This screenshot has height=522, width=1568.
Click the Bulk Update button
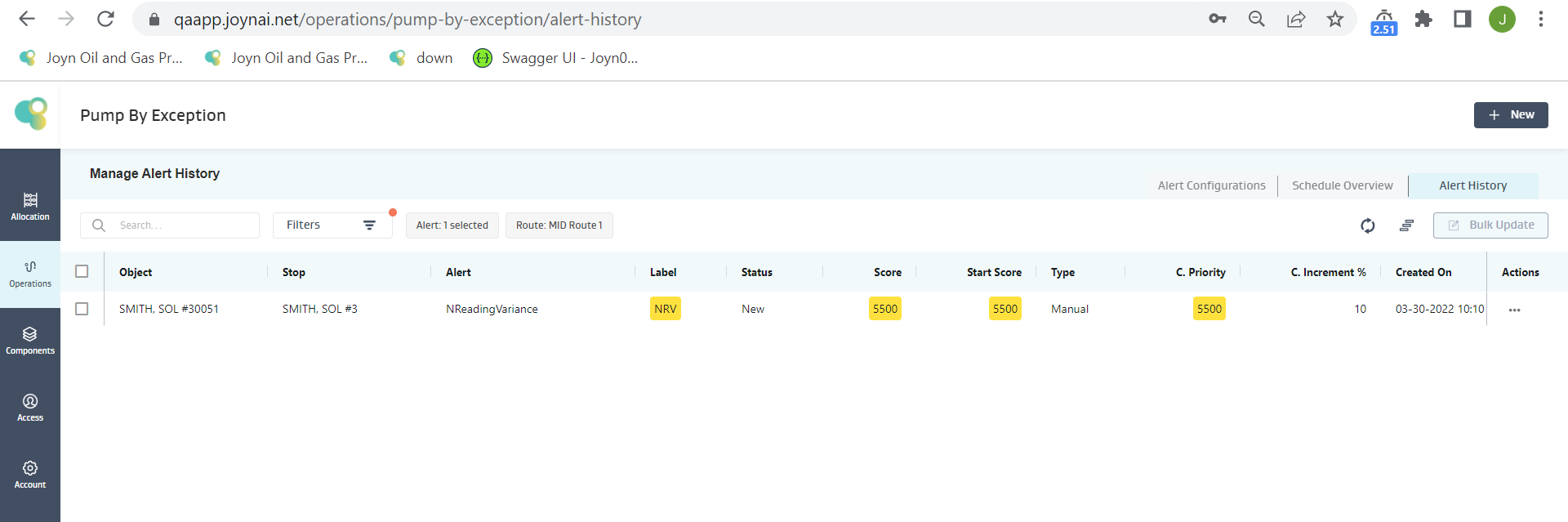(x=1490, y=225)
